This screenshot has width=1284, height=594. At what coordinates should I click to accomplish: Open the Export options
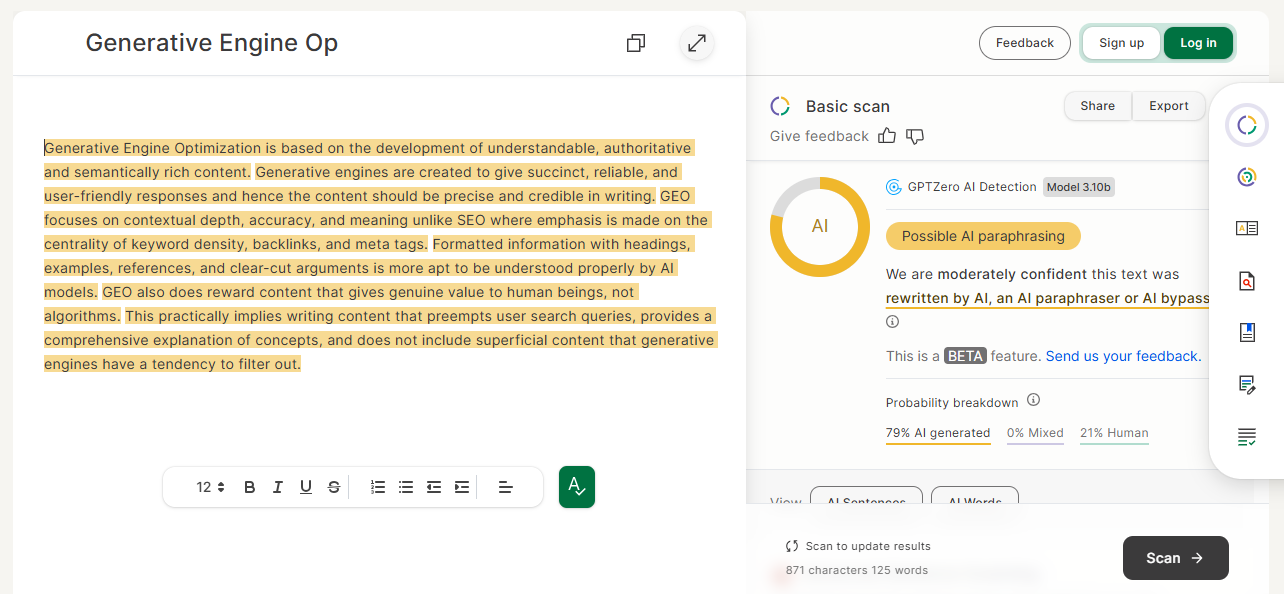(1168, 106)
